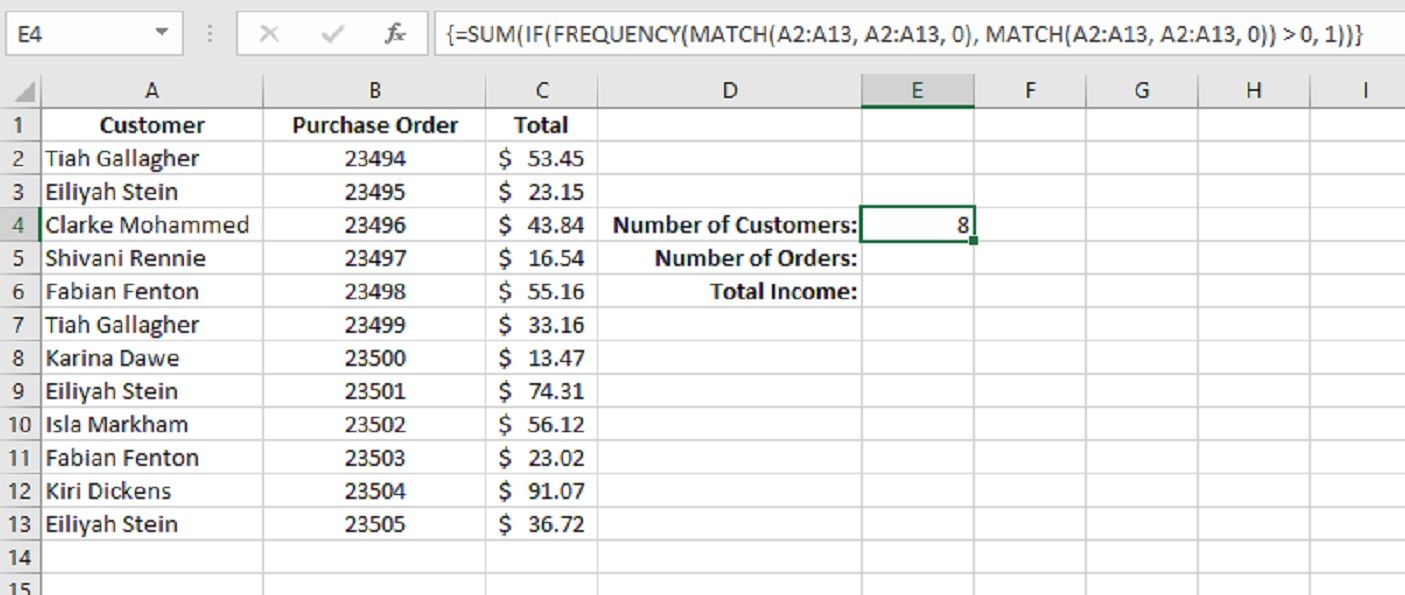Select the Eiliyah Stein cell in row 3

152,192
